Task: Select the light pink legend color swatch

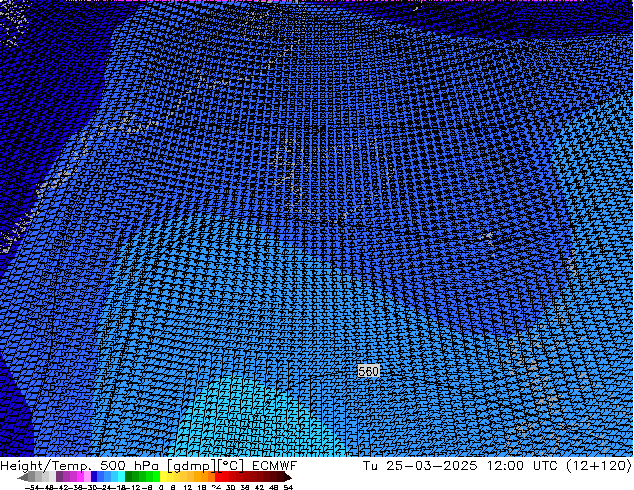Action: (x=87, y=477)
